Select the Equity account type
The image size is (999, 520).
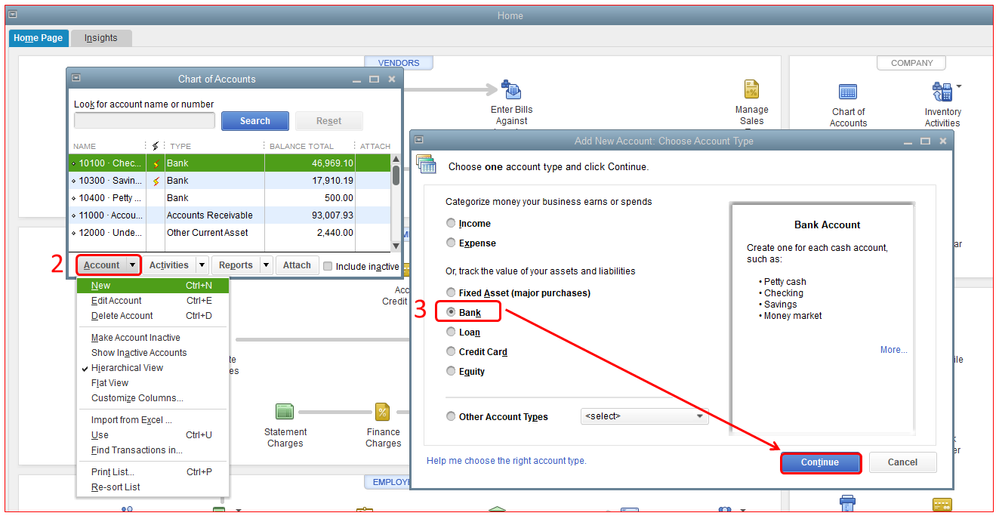pyautogui.click(x=451, y=372)
